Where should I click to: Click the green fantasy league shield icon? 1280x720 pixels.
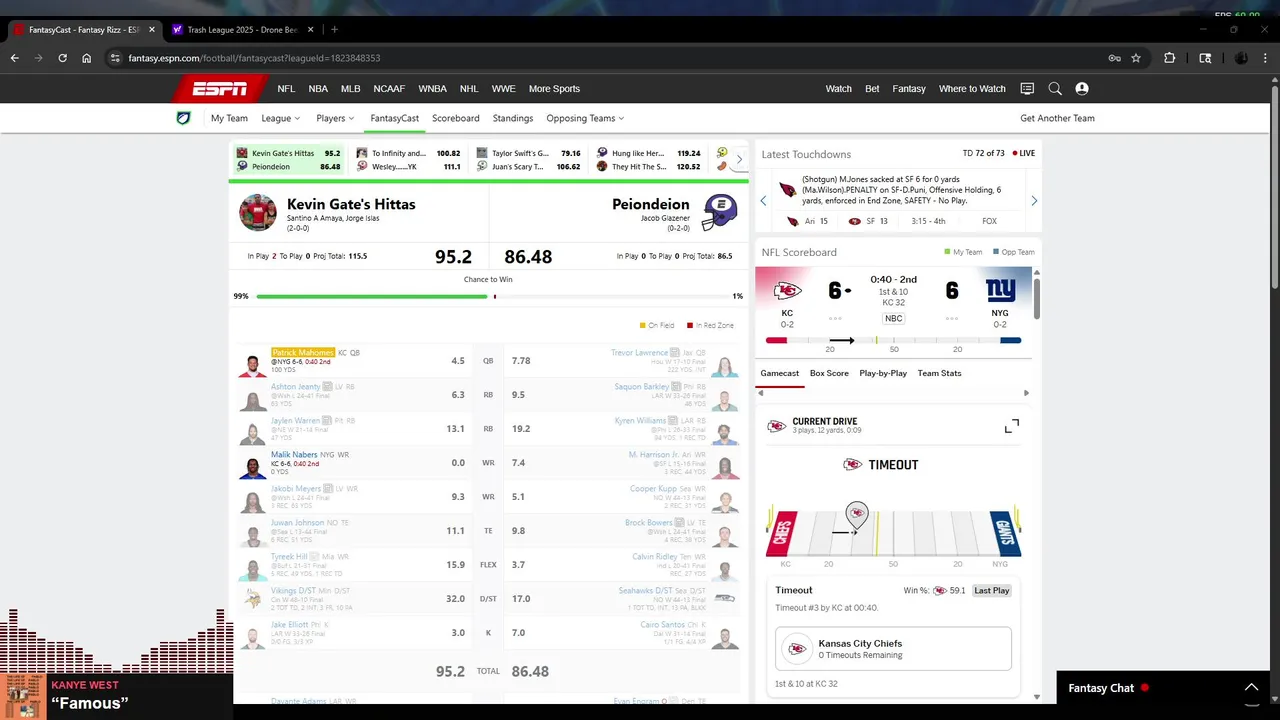(183, 118)
